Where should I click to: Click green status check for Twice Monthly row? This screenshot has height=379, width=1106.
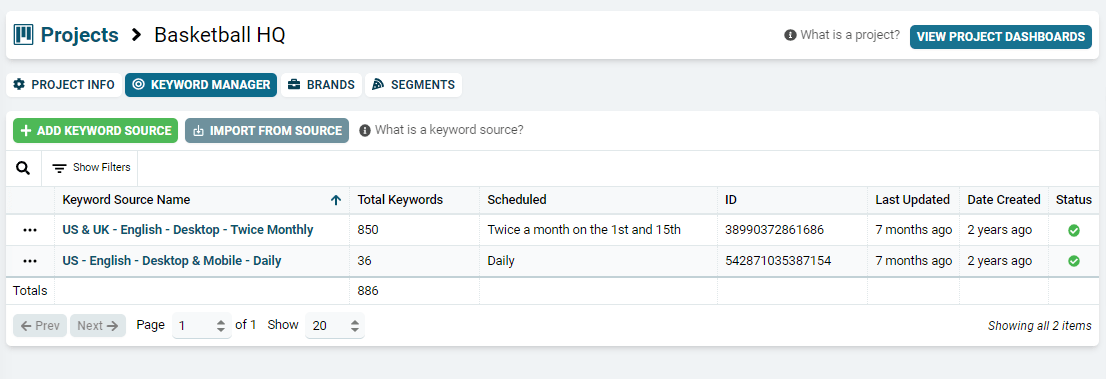click(x=1074, y=230)
